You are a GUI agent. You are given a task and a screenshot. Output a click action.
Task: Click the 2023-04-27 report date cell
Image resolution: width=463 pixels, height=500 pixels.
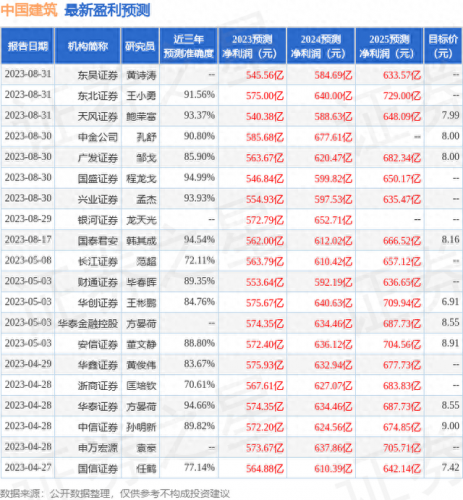coord(28,467)
